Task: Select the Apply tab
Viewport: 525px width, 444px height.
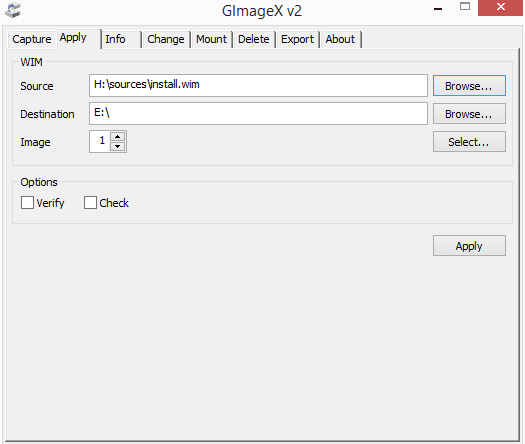Action: coord(79,38)
